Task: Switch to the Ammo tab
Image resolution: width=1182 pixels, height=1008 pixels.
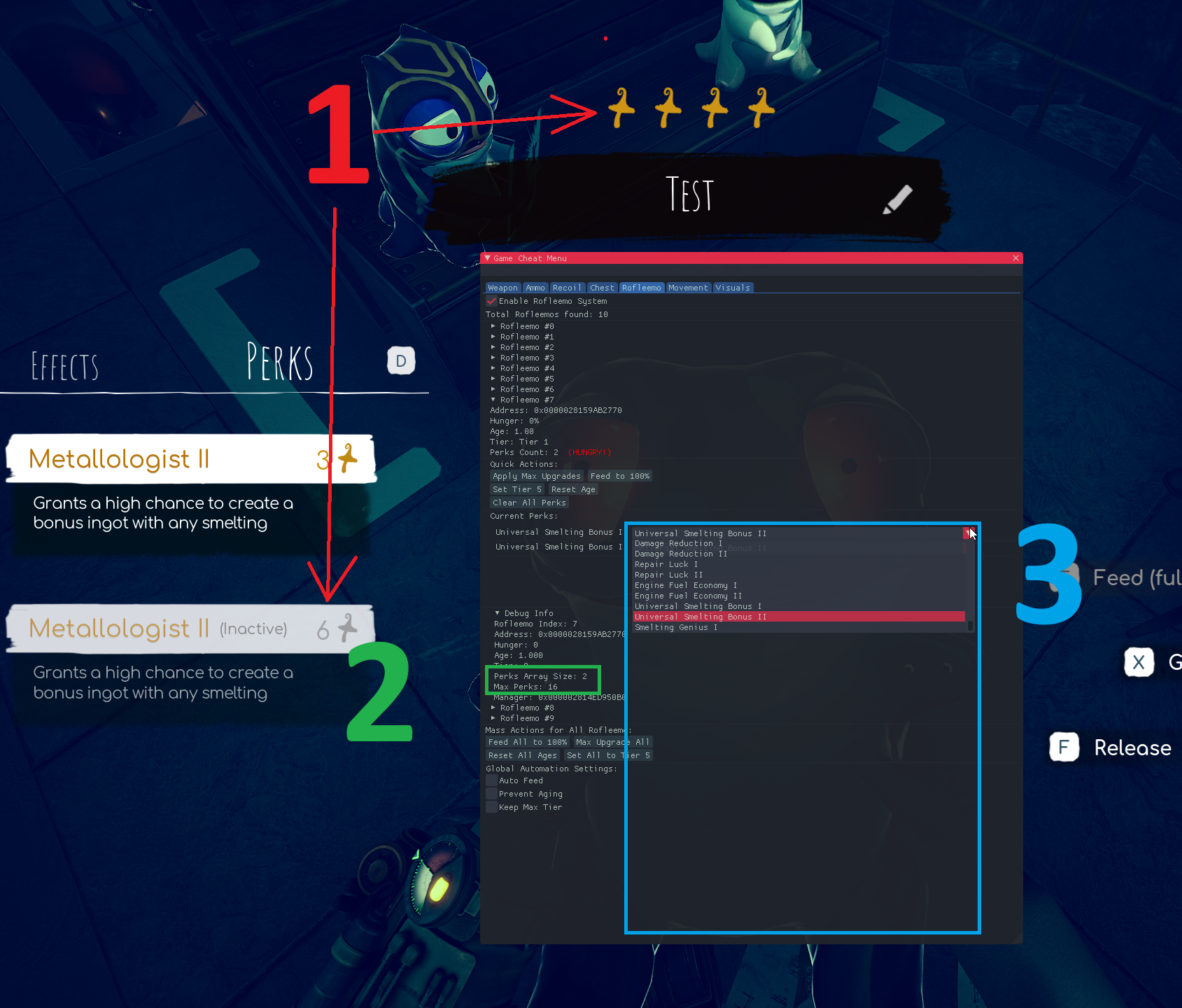Action: tap(535, 288)
